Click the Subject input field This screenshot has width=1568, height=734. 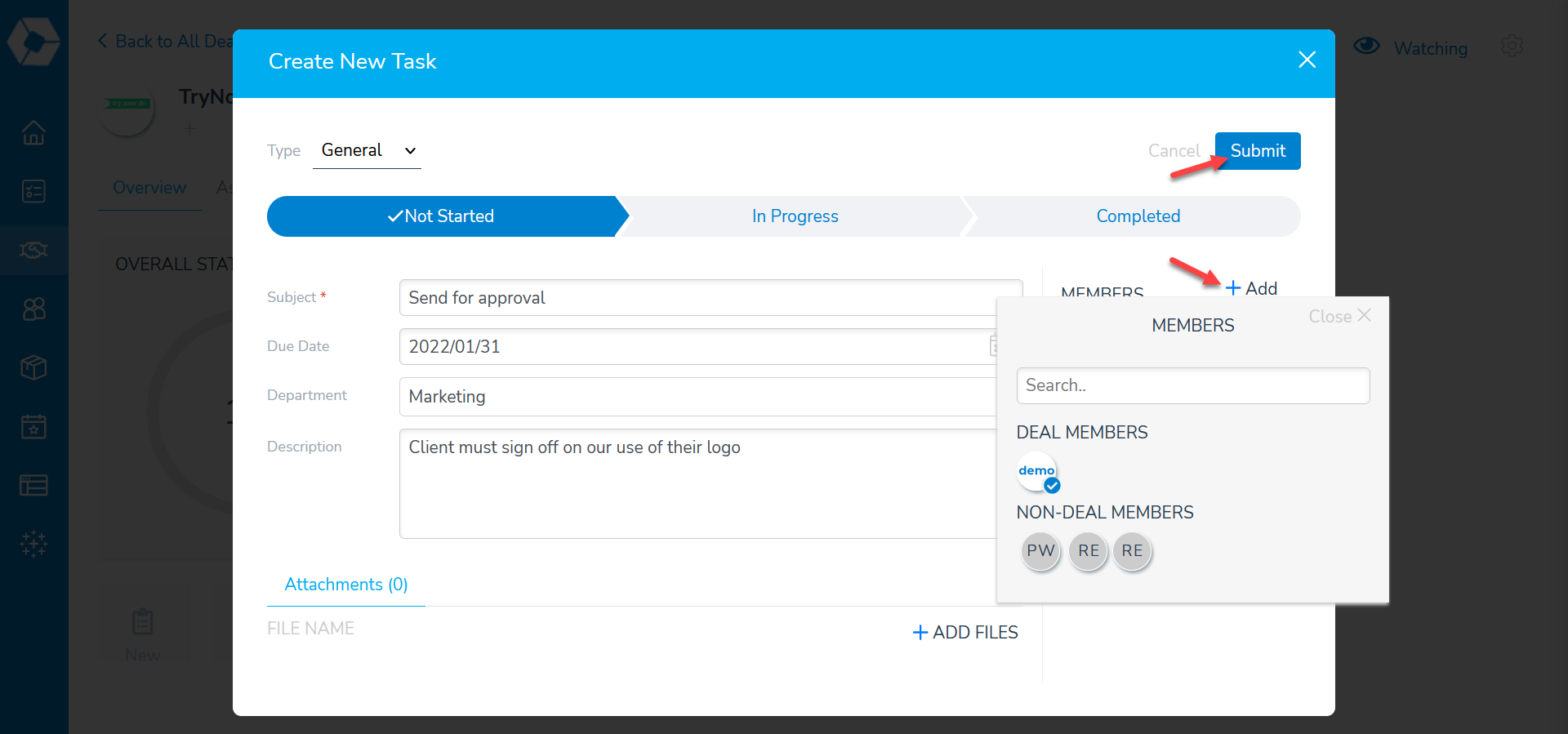click(x=710, y=298)
